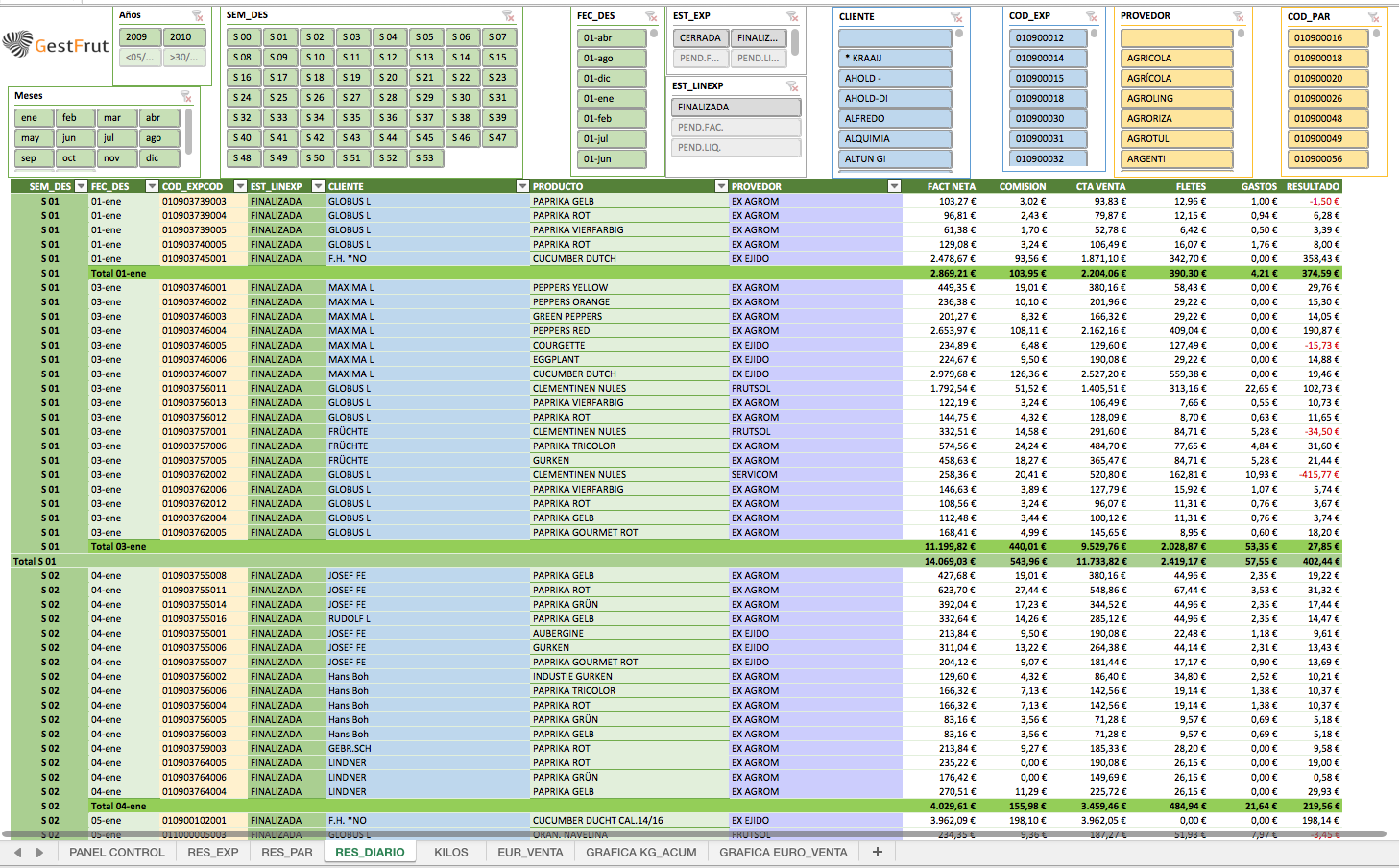Switch to the PANEL CONTROL sheet tab

coord(117,852)
